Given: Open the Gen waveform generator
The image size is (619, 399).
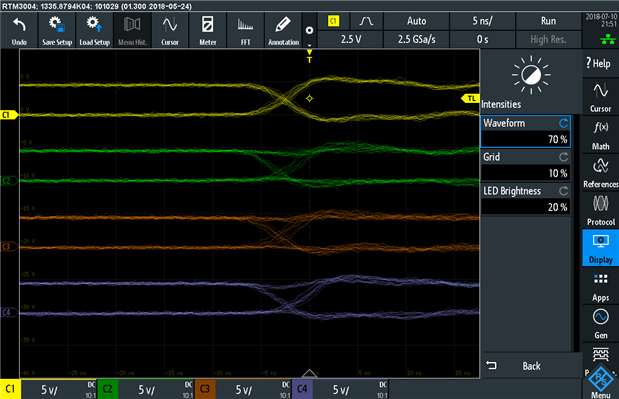Looking at the screenshot, I should click(x=600, y=324).
